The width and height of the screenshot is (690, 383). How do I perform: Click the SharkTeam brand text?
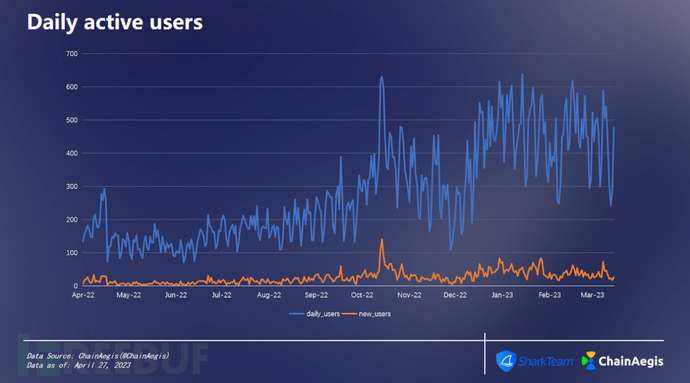pyautogui.click(x=546, y=361)
